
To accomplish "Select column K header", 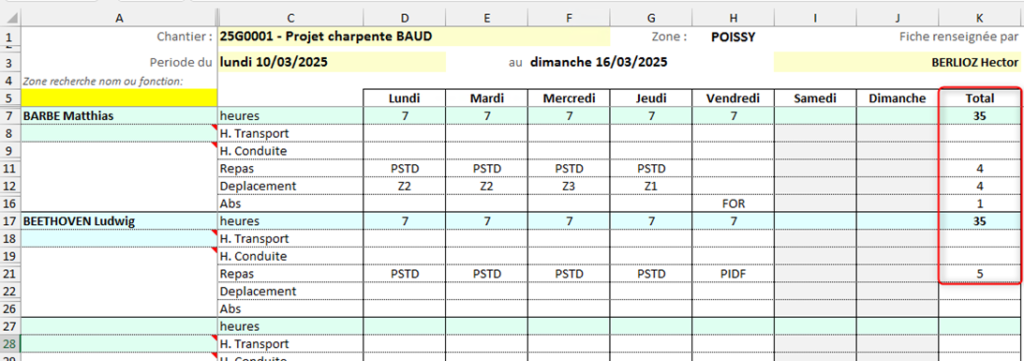I will 981,18.
